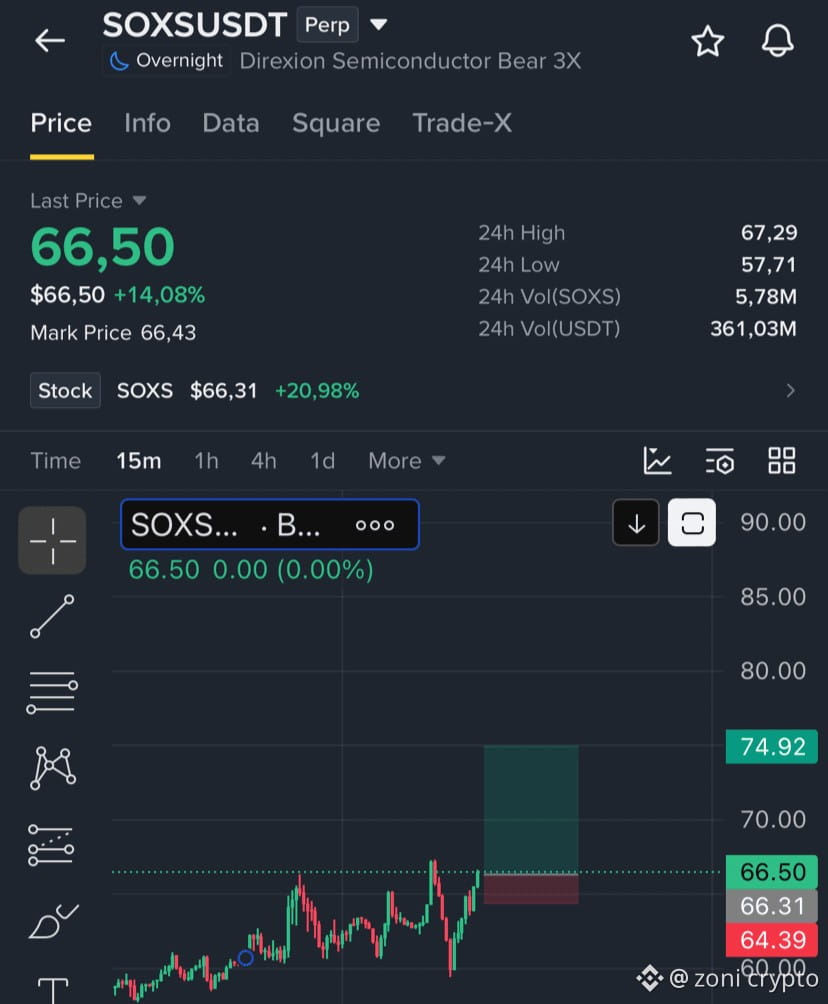Viewport: 828px width, 1004px height.
Task: Switch to the Price tab
Action: (x=61, y=123)
